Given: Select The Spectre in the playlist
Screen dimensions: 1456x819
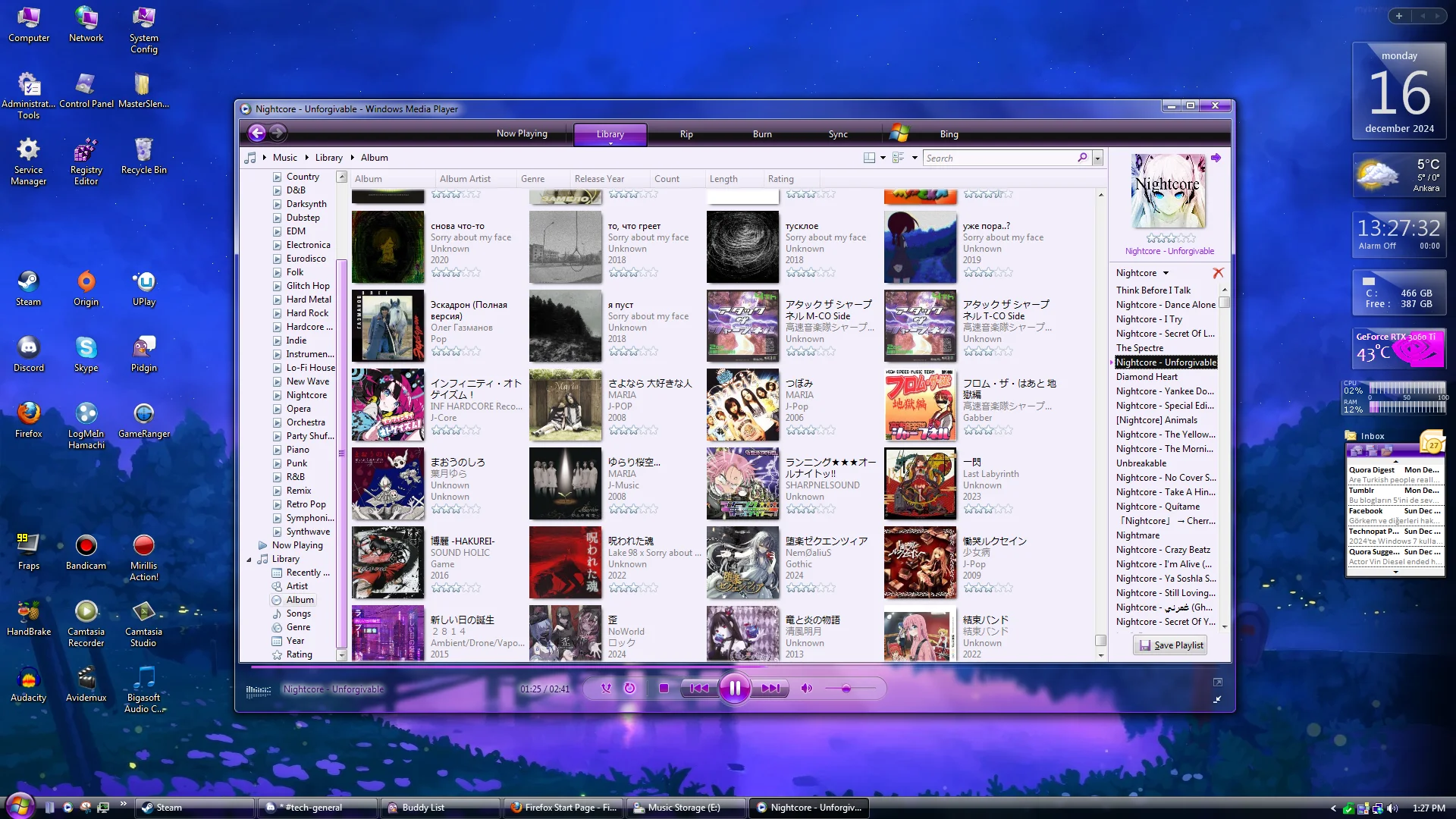Looking at the screenshot, I should click(x=1139, y=348).
